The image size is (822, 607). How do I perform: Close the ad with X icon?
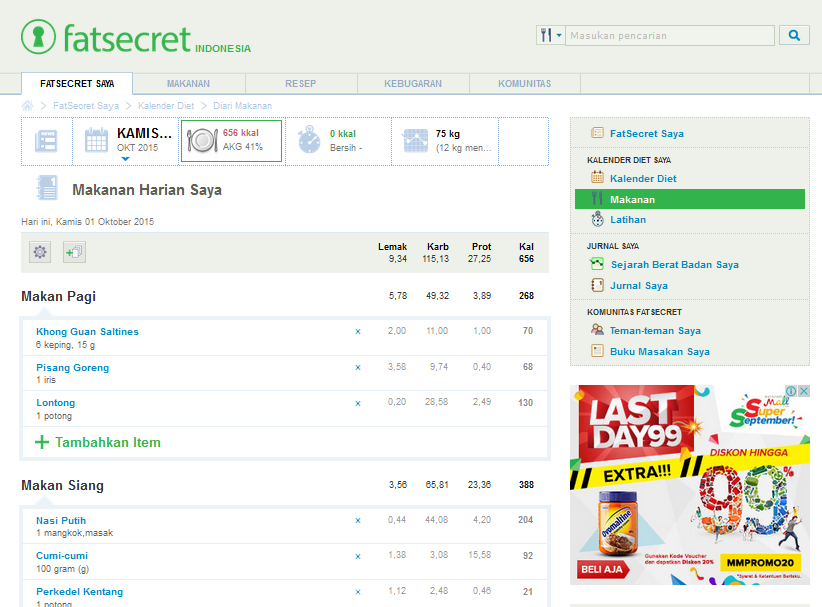[x=804, y=391]
